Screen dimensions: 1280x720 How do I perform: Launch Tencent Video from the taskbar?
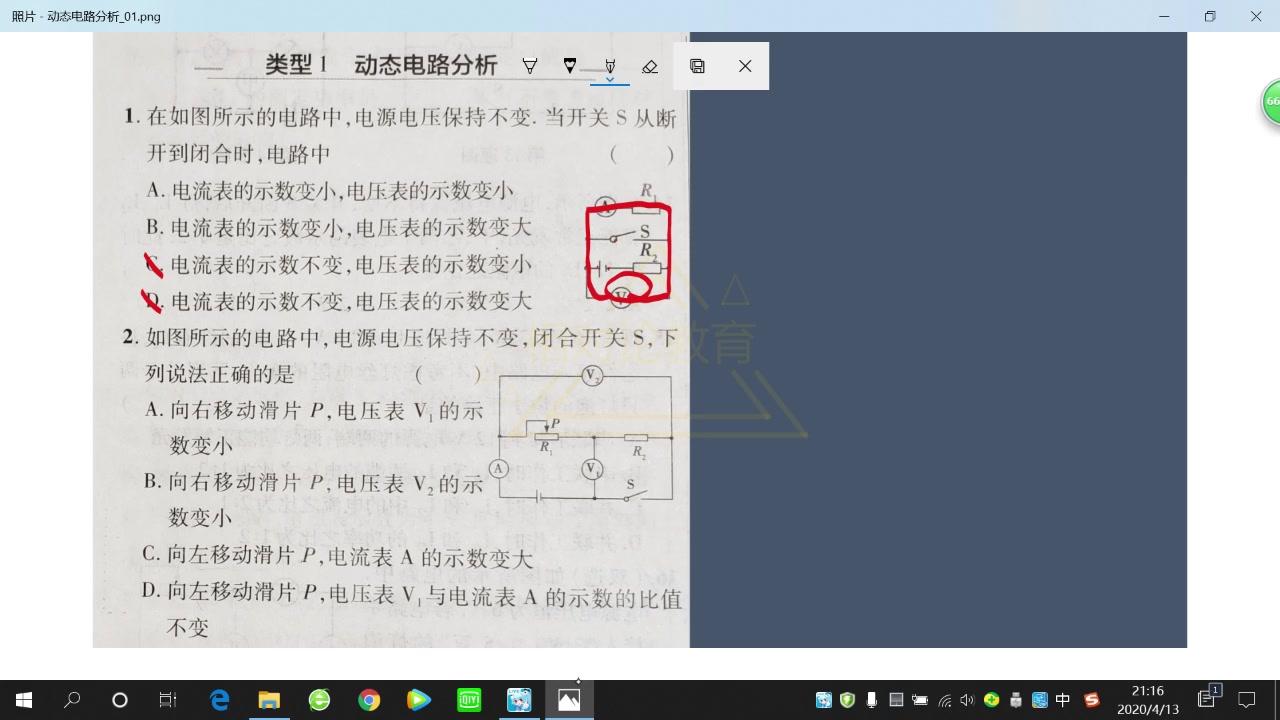[419, 700]
